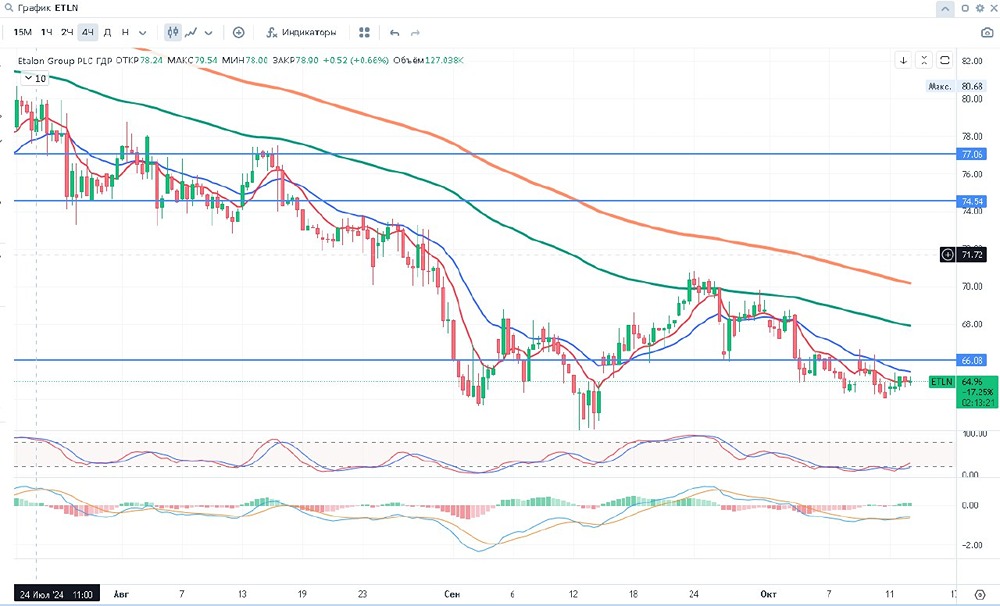The width and height of the screenshot is (1000, 606).
Task: Take chart snapshot with camera icon
Action: tap(987, 33)
